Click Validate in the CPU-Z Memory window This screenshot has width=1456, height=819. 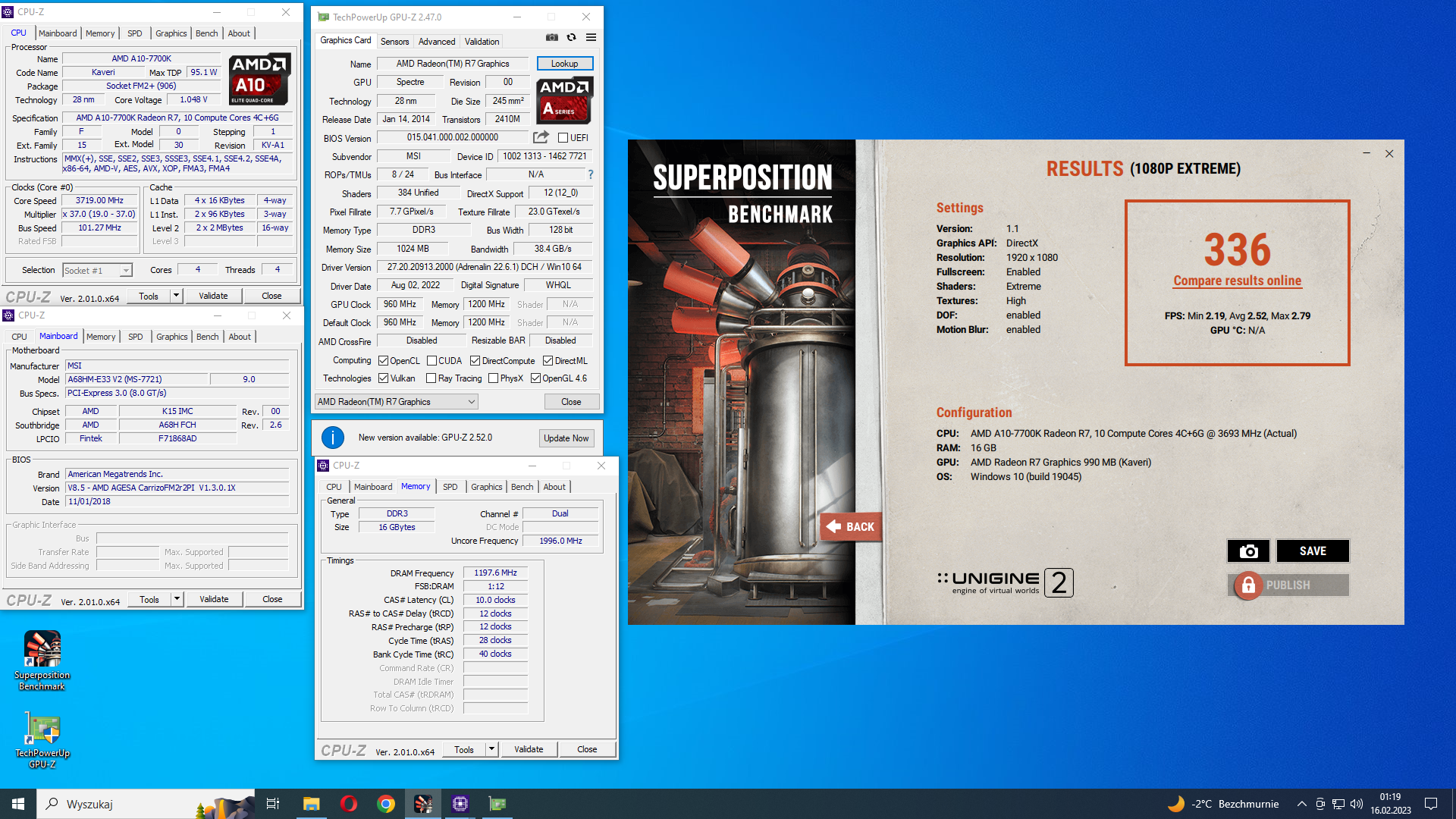pyautogui.click(x=529, y=749)
